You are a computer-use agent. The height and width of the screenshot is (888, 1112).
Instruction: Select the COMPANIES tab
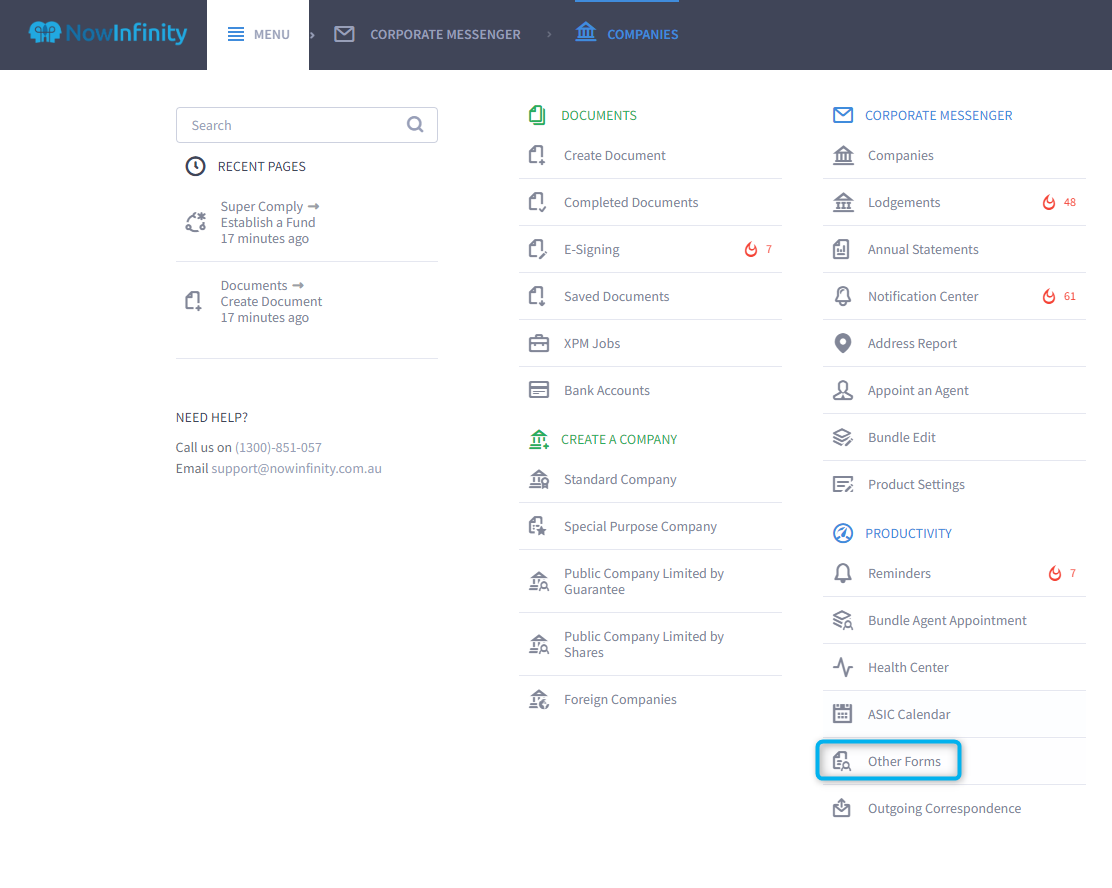[626, 33]
